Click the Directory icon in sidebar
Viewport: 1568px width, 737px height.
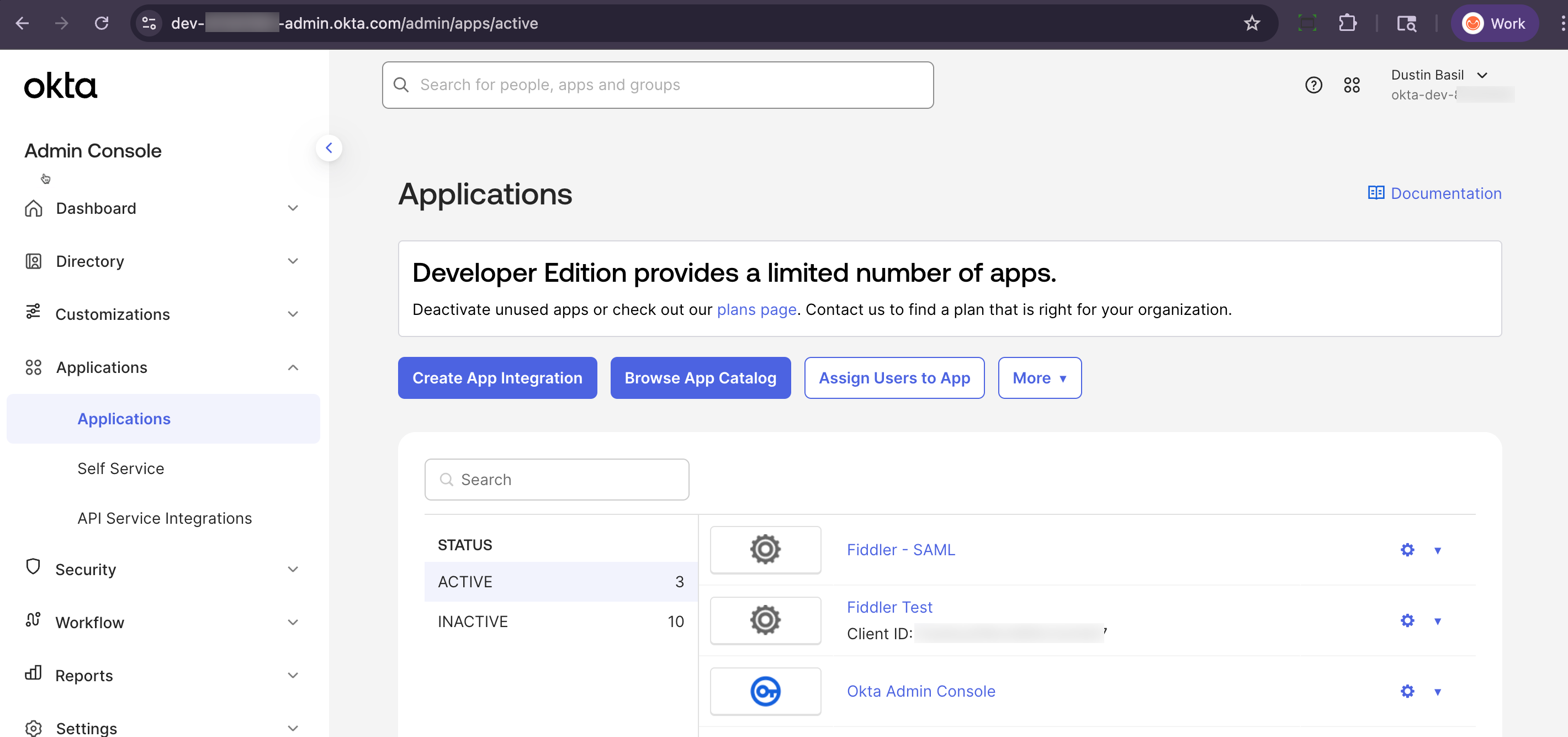(x=34, y=261)
